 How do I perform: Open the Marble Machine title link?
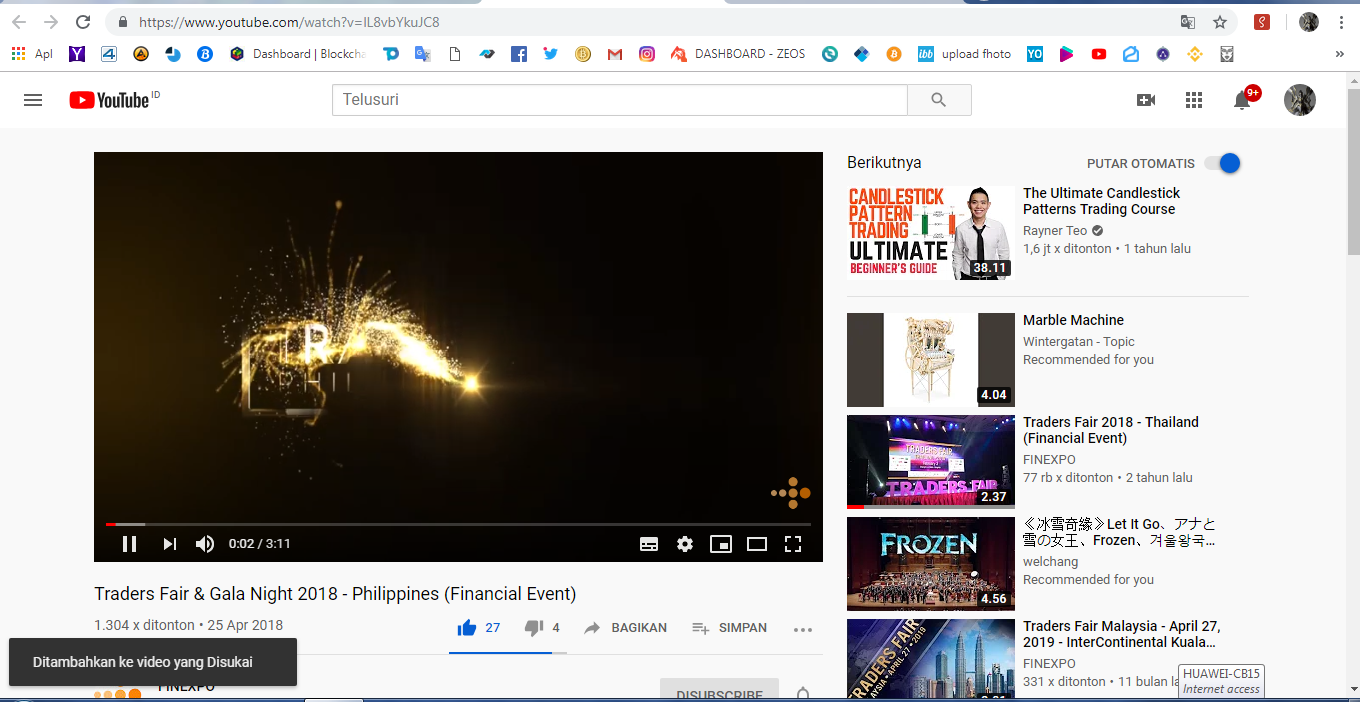pyautogui.click(x=1073, y=320)
